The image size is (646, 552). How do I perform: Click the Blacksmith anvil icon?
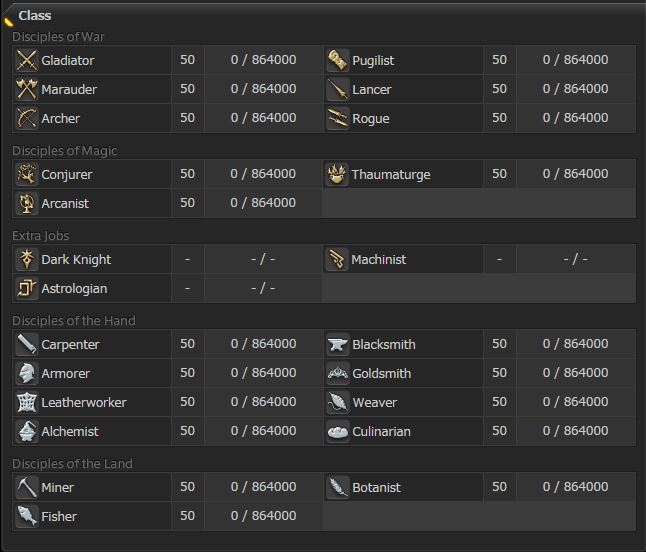pos(338,344)
